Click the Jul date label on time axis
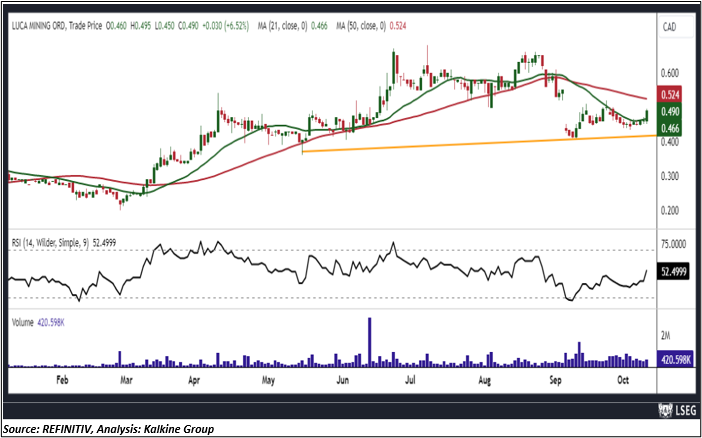 pos(410,381)
